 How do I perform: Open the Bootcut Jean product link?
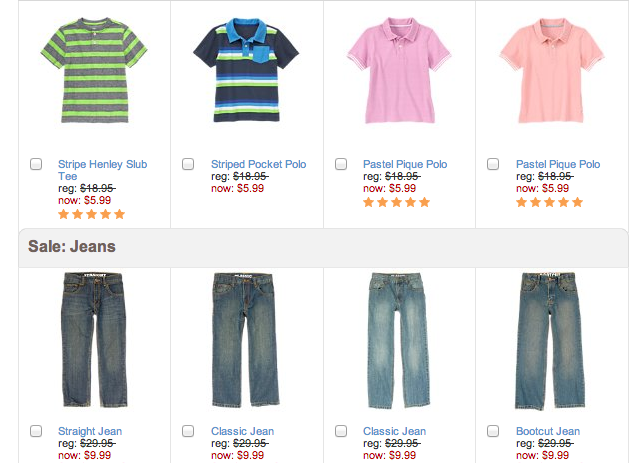(x=547, y=431)
